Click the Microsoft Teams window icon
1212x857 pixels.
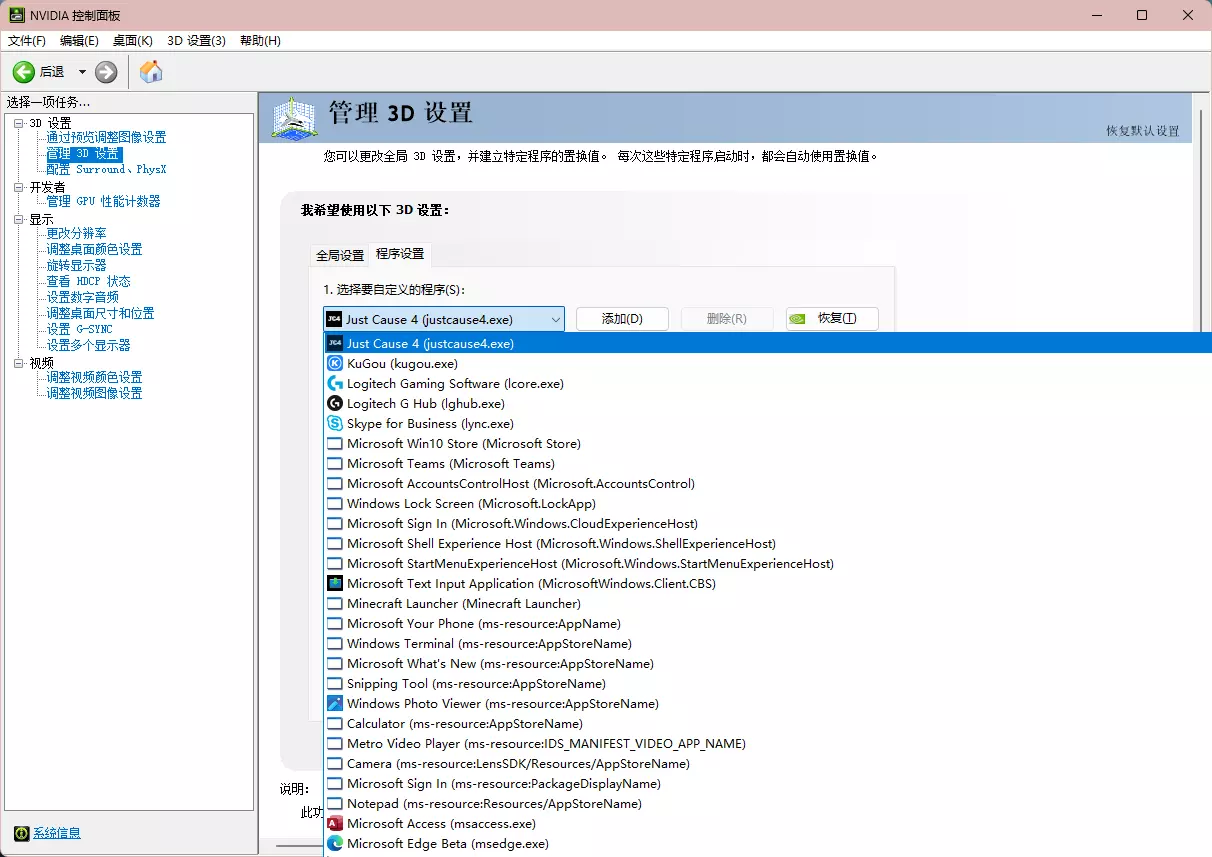pyautogui.click(x=335, y=463)
